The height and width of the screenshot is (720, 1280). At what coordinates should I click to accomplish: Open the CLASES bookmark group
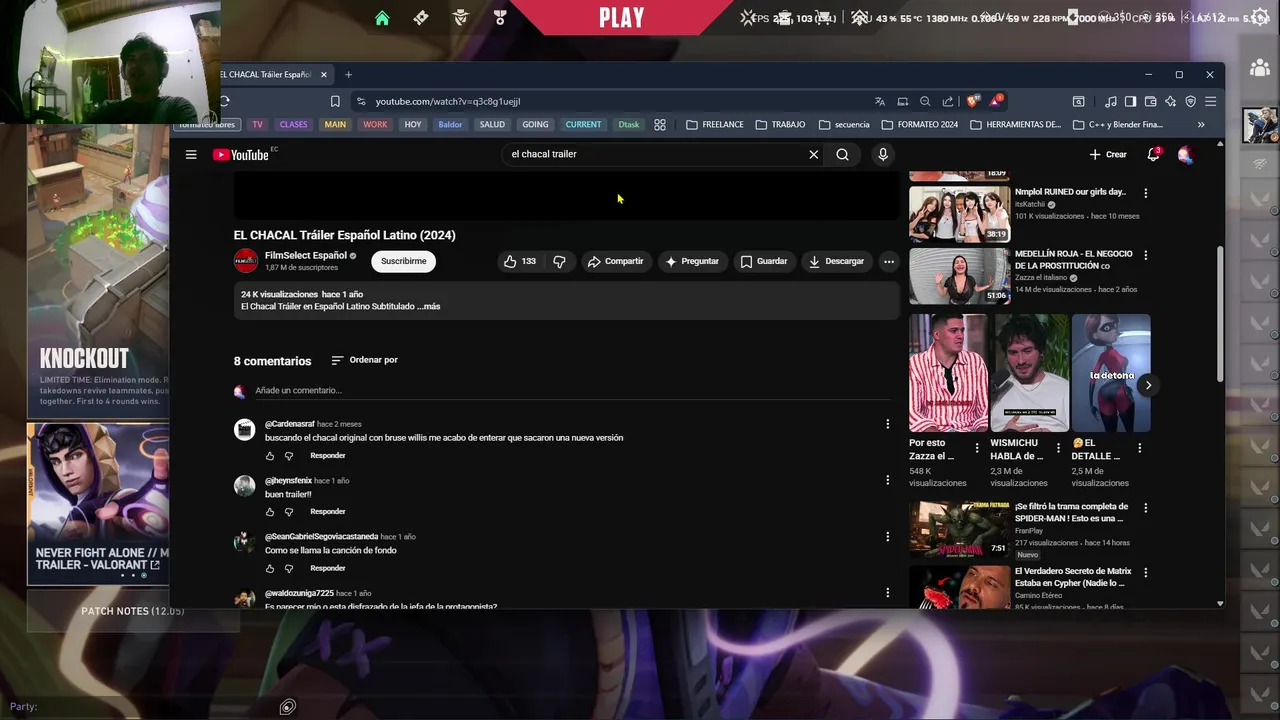coord(293,125)
